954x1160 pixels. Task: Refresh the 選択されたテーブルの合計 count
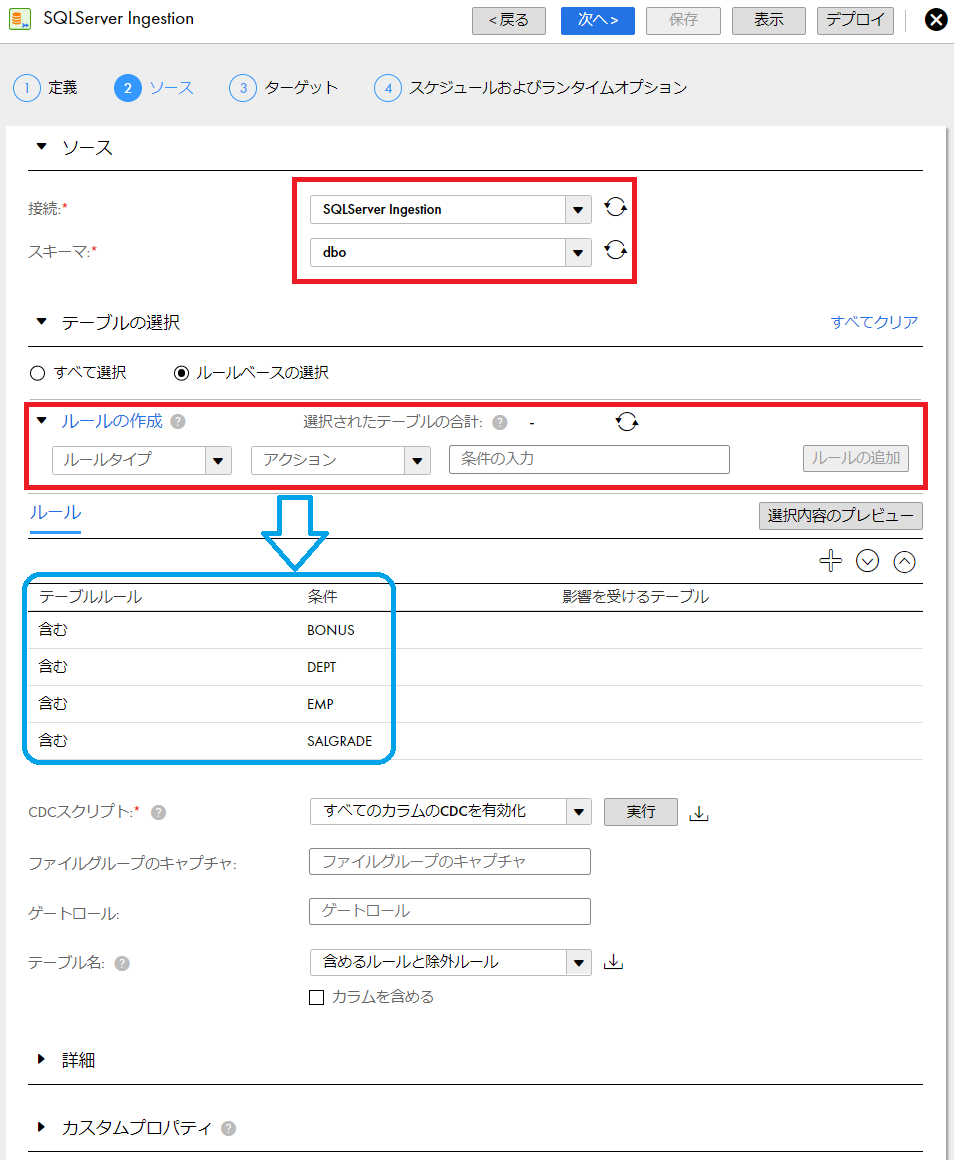[626, 422]
